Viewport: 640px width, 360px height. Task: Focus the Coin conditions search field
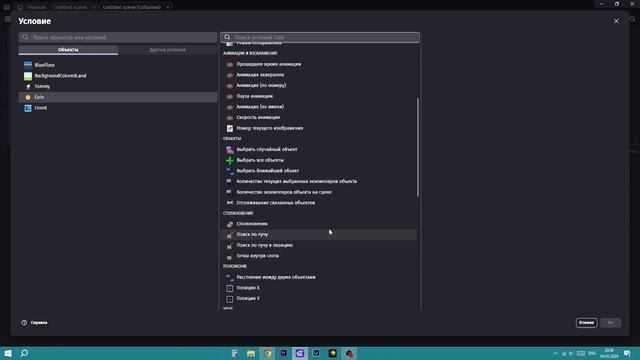[x=320, y=37]
